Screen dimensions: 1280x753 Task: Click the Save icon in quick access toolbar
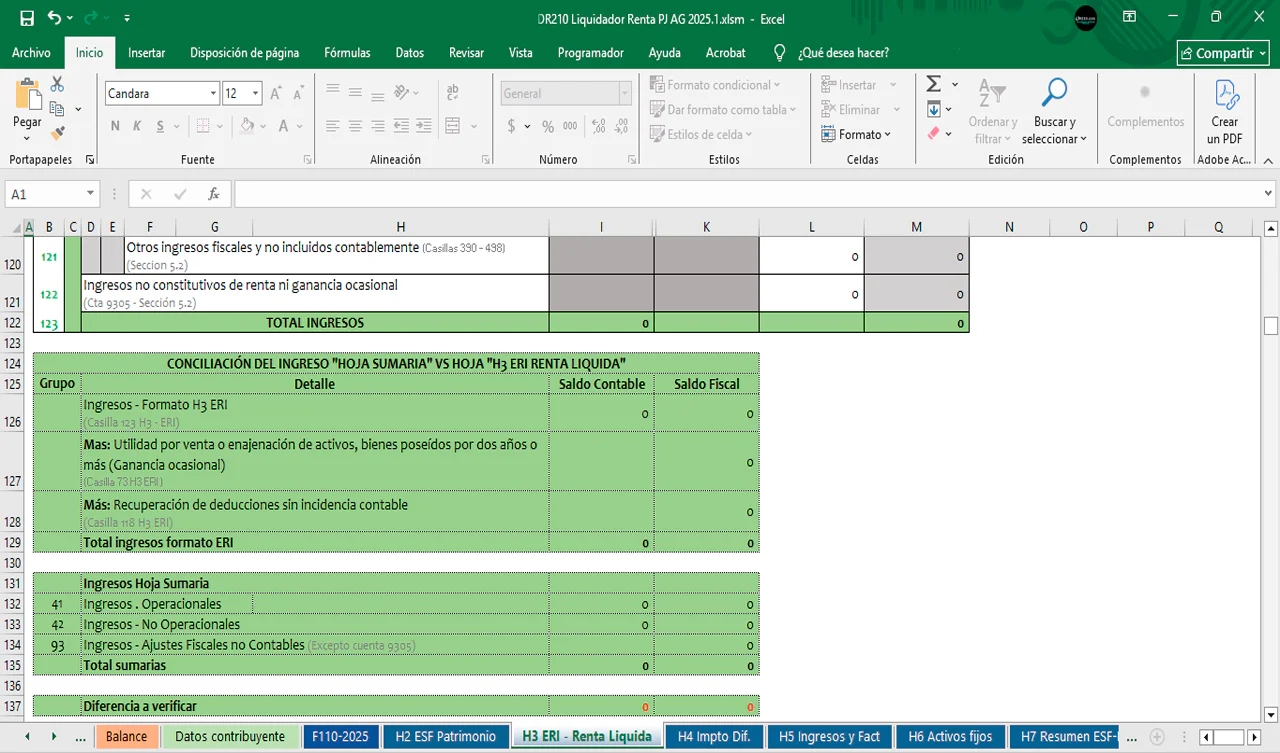coord(27,19)
